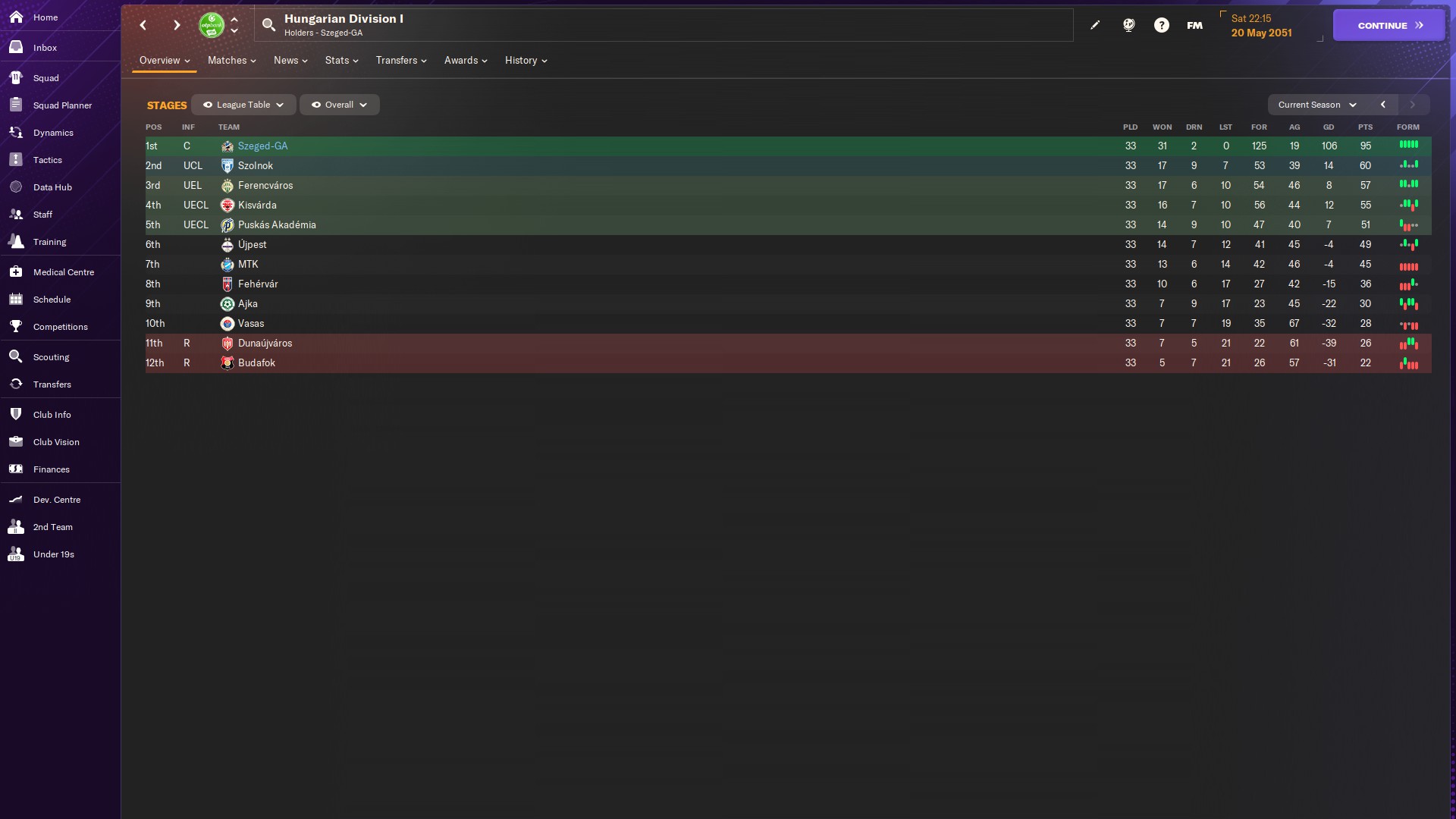Image resolution: width=1456 pixels, height=819 pixels.
Task: Open the Ferencváros team row
Action: pos(265,186)
